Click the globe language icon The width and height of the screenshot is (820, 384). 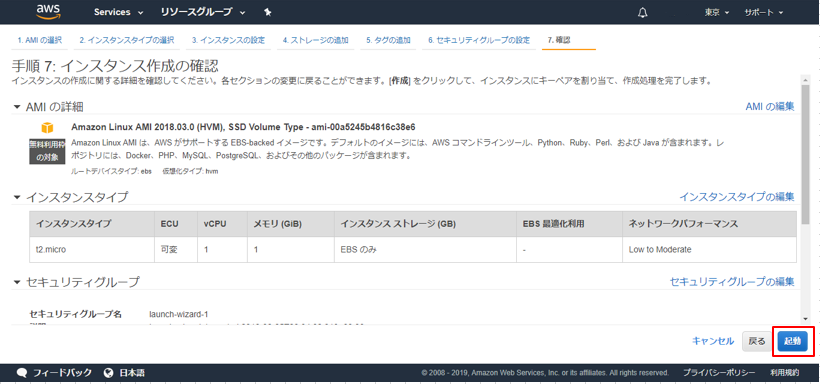(x=109, y=373)
